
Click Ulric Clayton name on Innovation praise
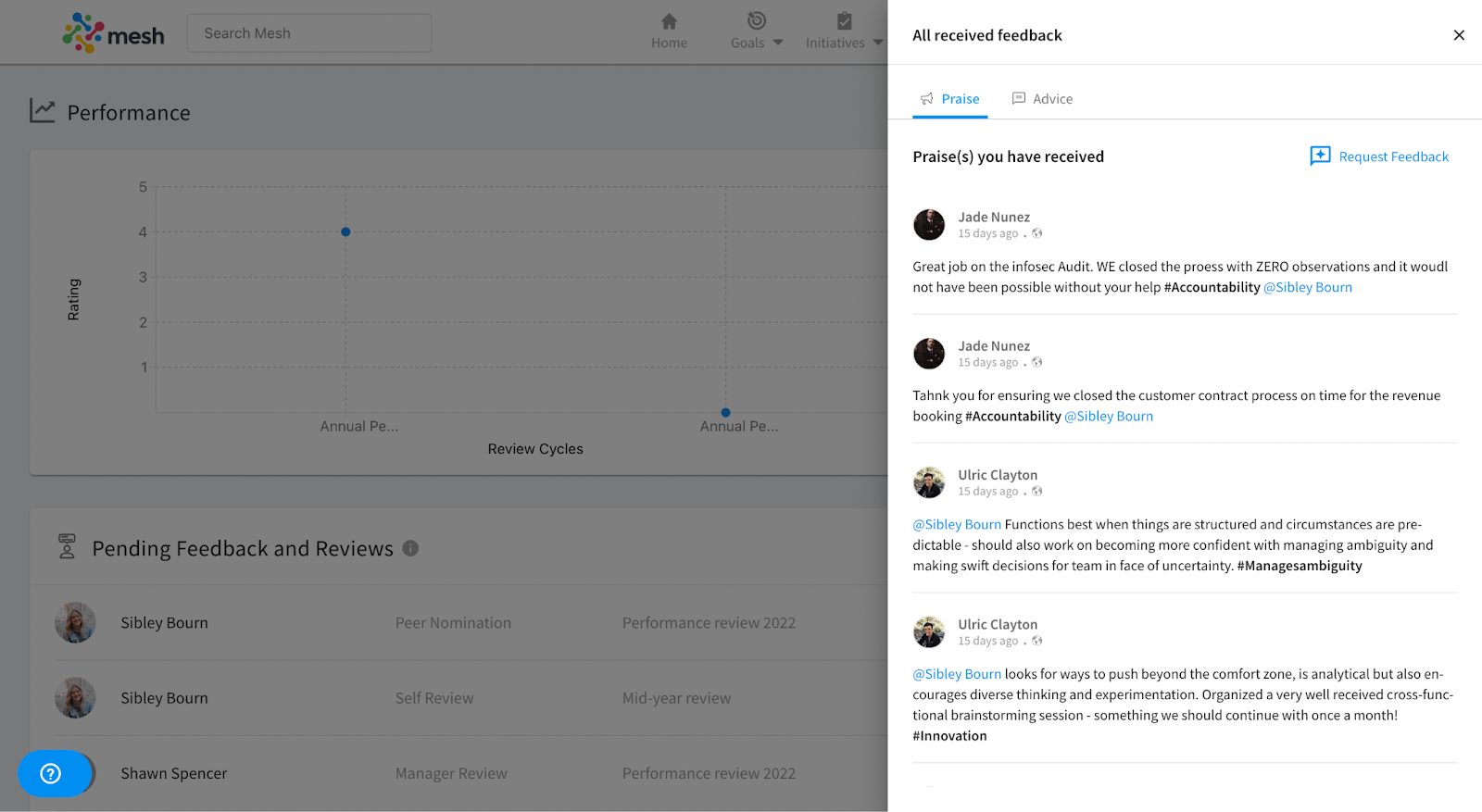coord(998,625)
